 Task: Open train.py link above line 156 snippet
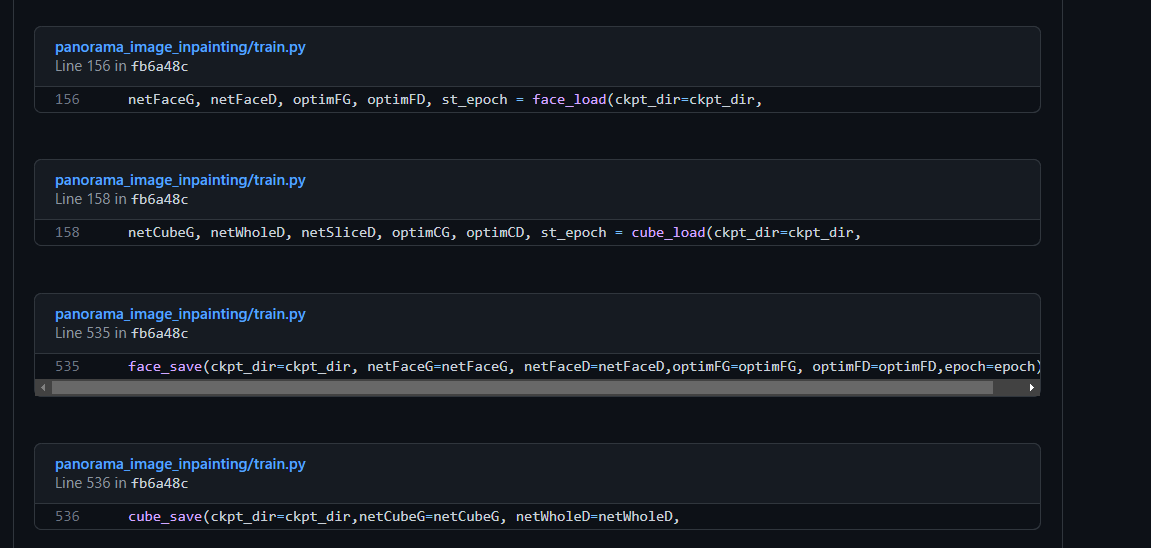click(x=180, y=47)
